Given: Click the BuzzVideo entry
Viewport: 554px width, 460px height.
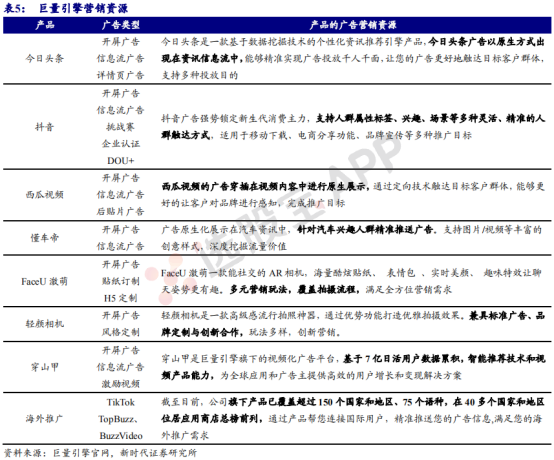Looking at the screenshot, I should pos(121,436).
